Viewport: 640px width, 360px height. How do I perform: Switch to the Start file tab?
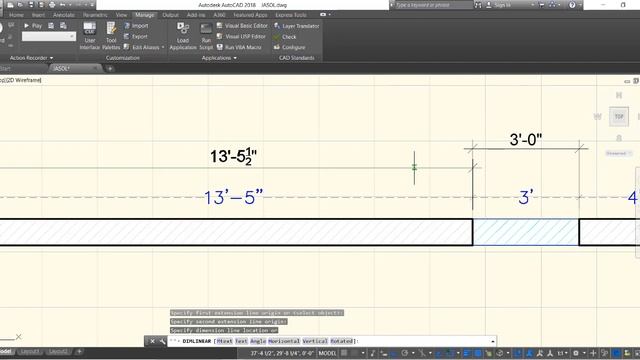coord(5,69)
